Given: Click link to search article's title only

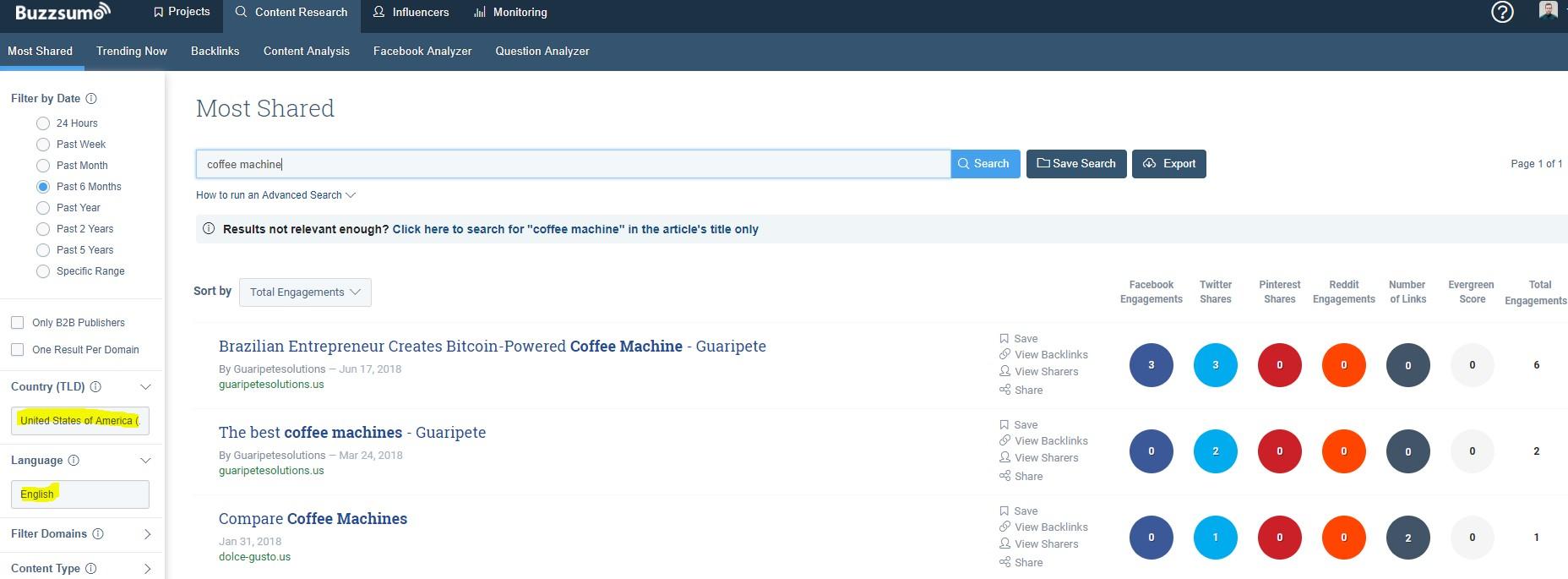Looking at the screenshot, I should [575, 229].
